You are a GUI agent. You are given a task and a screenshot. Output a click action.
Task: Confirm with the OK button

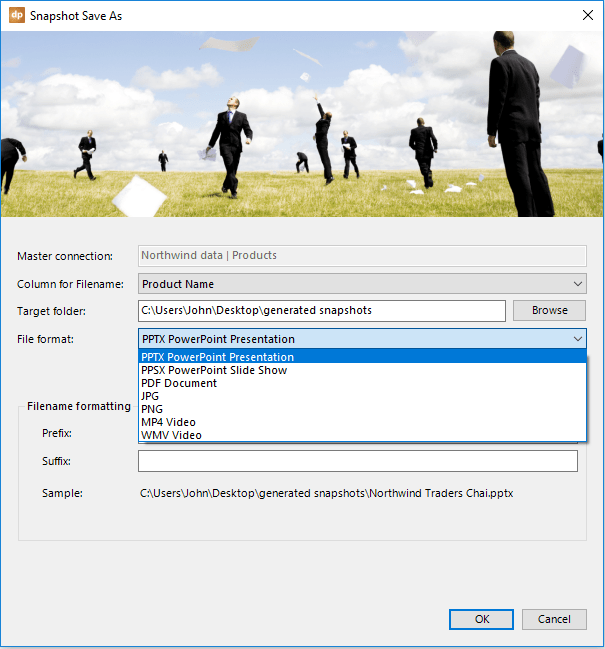[482, 619]
